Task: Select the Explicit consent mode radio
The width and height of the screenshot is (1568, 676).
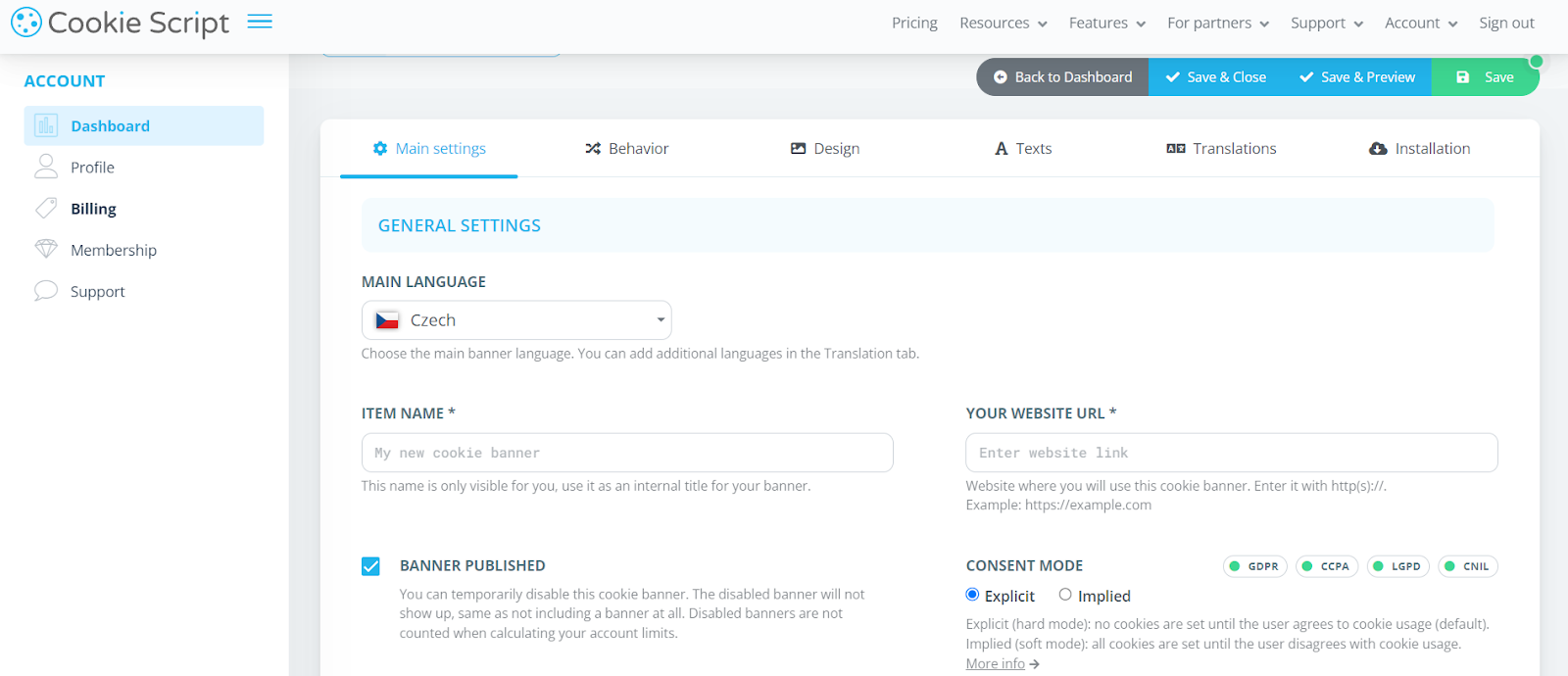Action: click(x=972, y=595)
